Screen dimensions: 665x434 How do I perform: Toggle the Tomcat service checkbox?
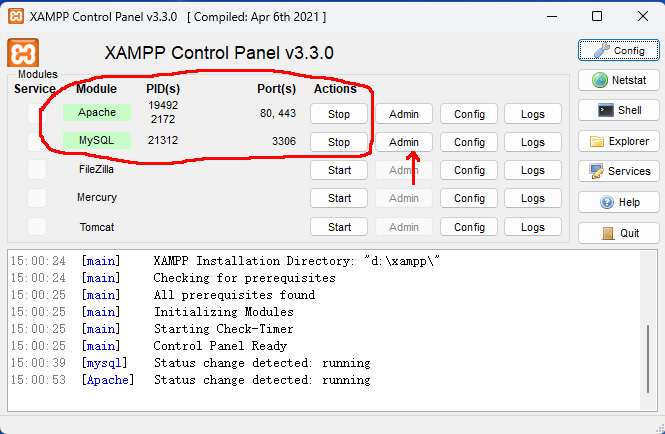point(37,227)
